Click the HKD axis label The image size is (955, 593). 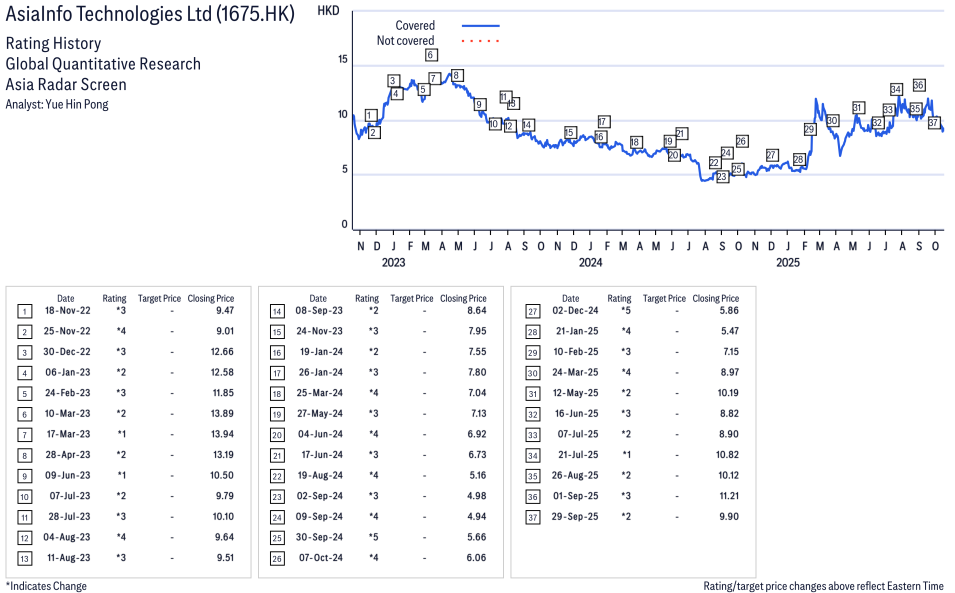(x=328, y=10)
